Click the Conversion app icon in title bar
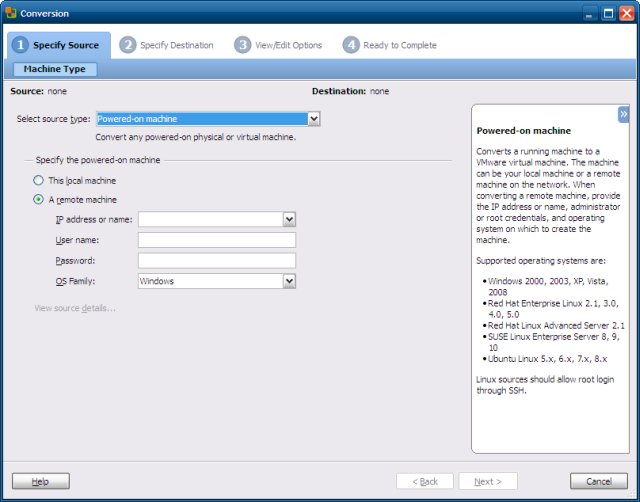The image size is (640, 502). tap(11, 13)
